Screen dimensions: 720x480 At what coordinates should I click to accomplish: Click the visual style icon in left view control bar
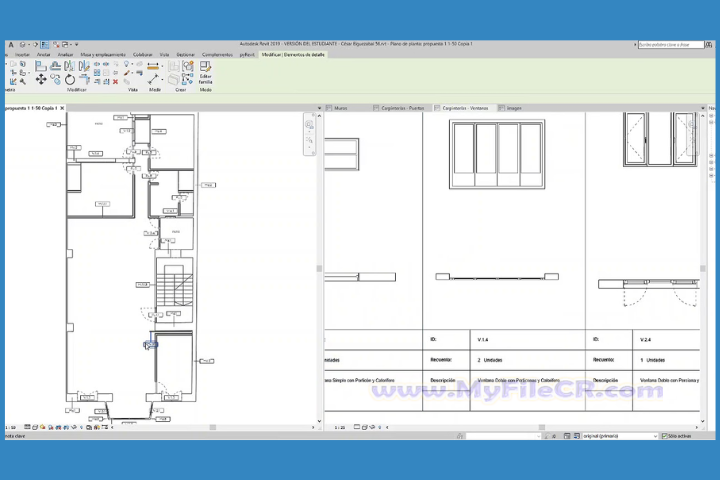[x=35, y=427]
